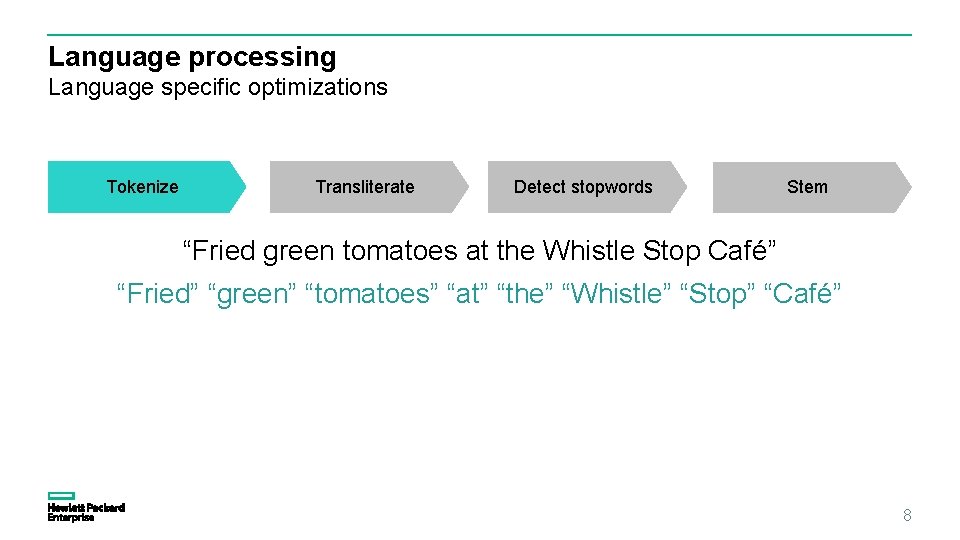Select the Language processing title
The width and height of the screenshot is (960, 540).
[x=192, y=57]
